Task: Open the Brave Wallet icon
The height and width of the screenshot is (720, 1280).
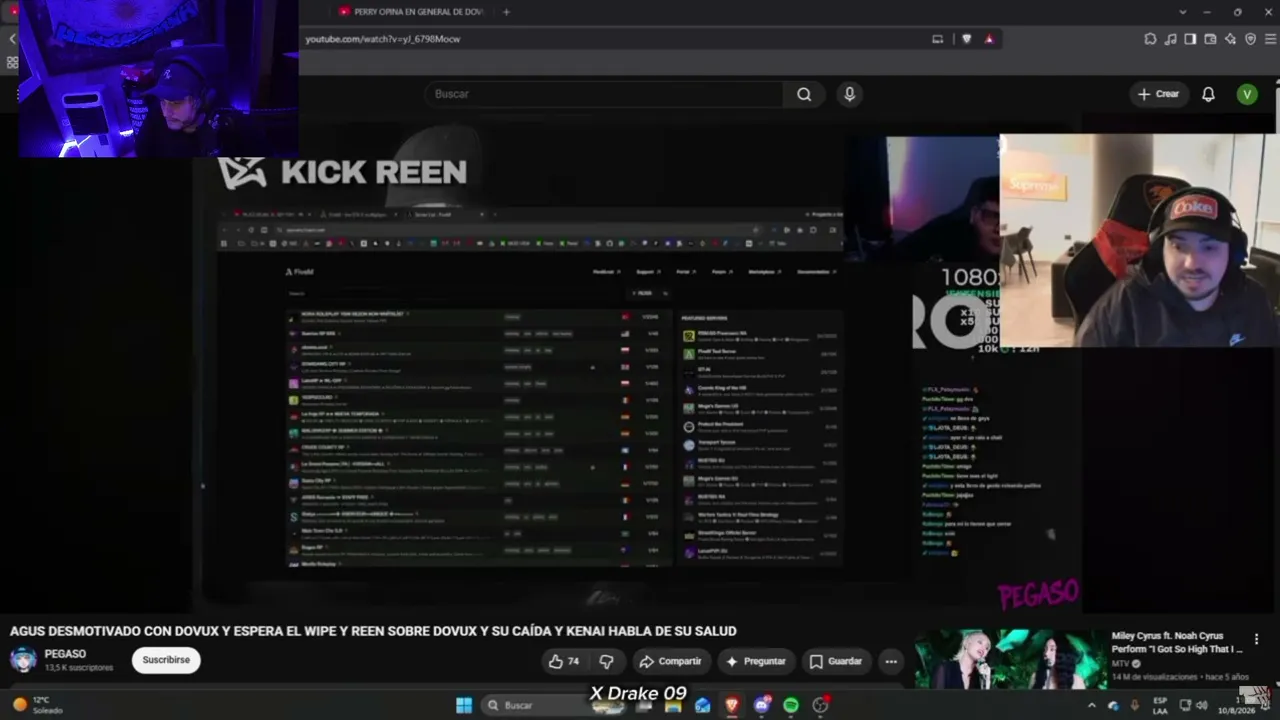Action: 1210,39
